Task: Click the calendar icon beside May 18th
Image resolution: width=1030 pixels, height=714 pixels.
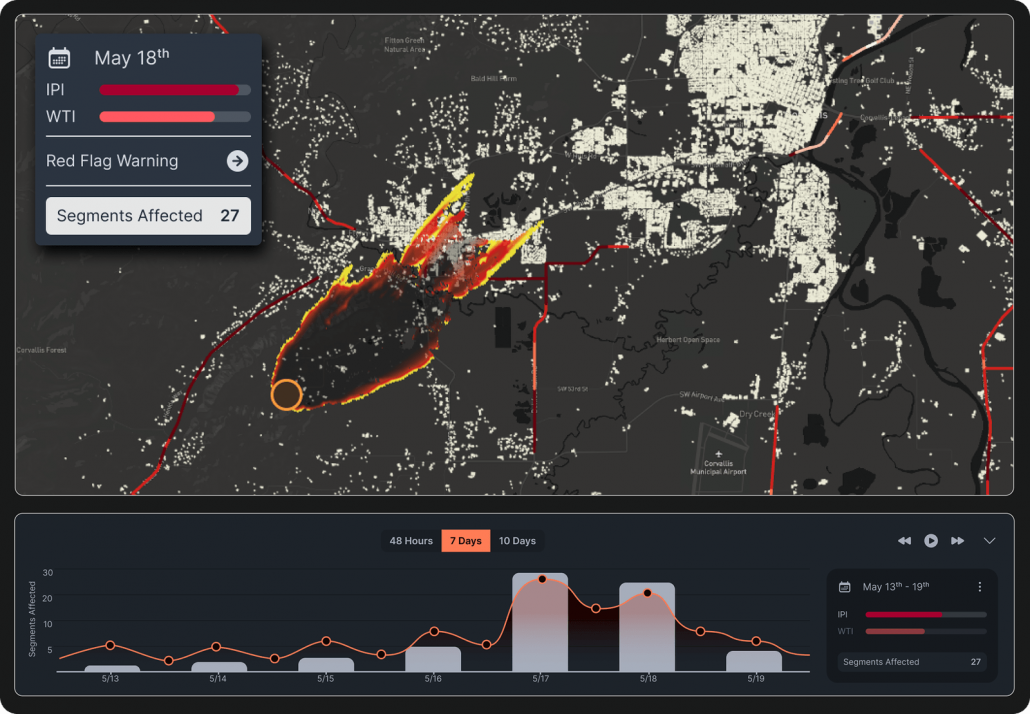Action: point(59,58)
